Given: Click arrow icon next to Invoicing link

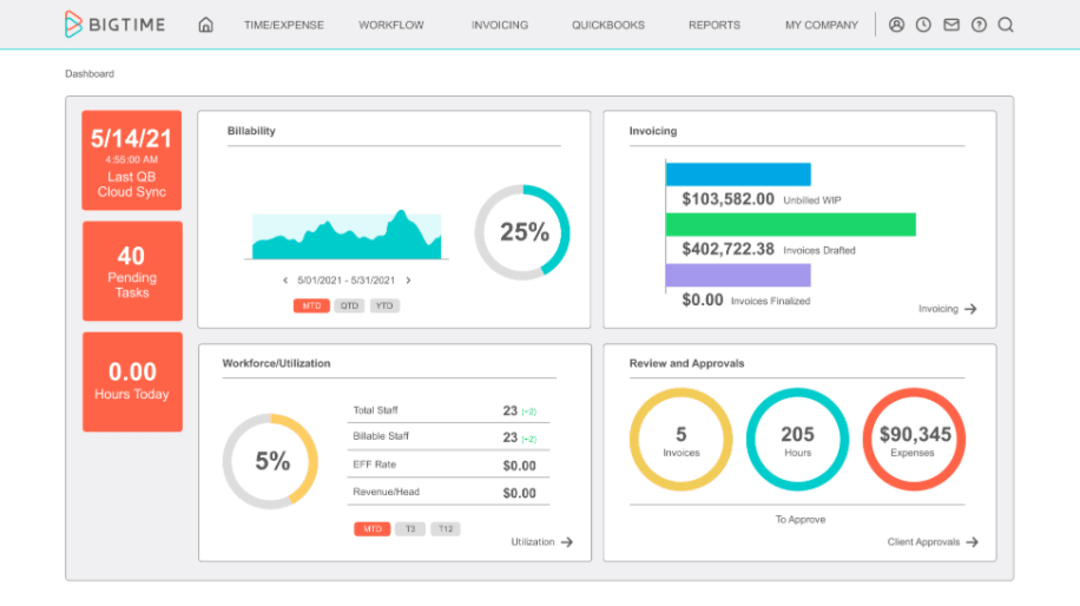Looking at the screenshot, I should click(970, 310).
